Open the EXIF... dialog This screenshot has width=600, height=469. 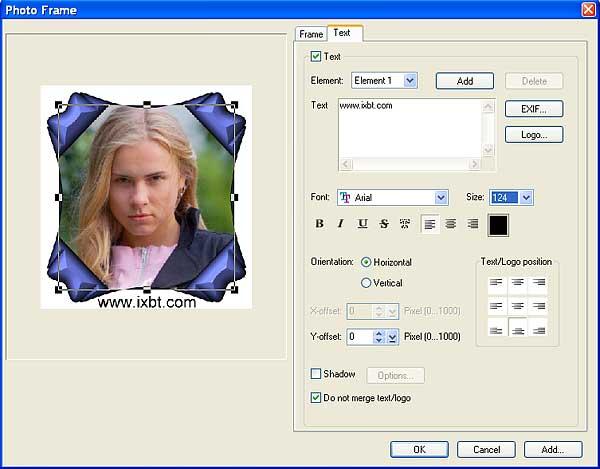[x=534, y=109]
